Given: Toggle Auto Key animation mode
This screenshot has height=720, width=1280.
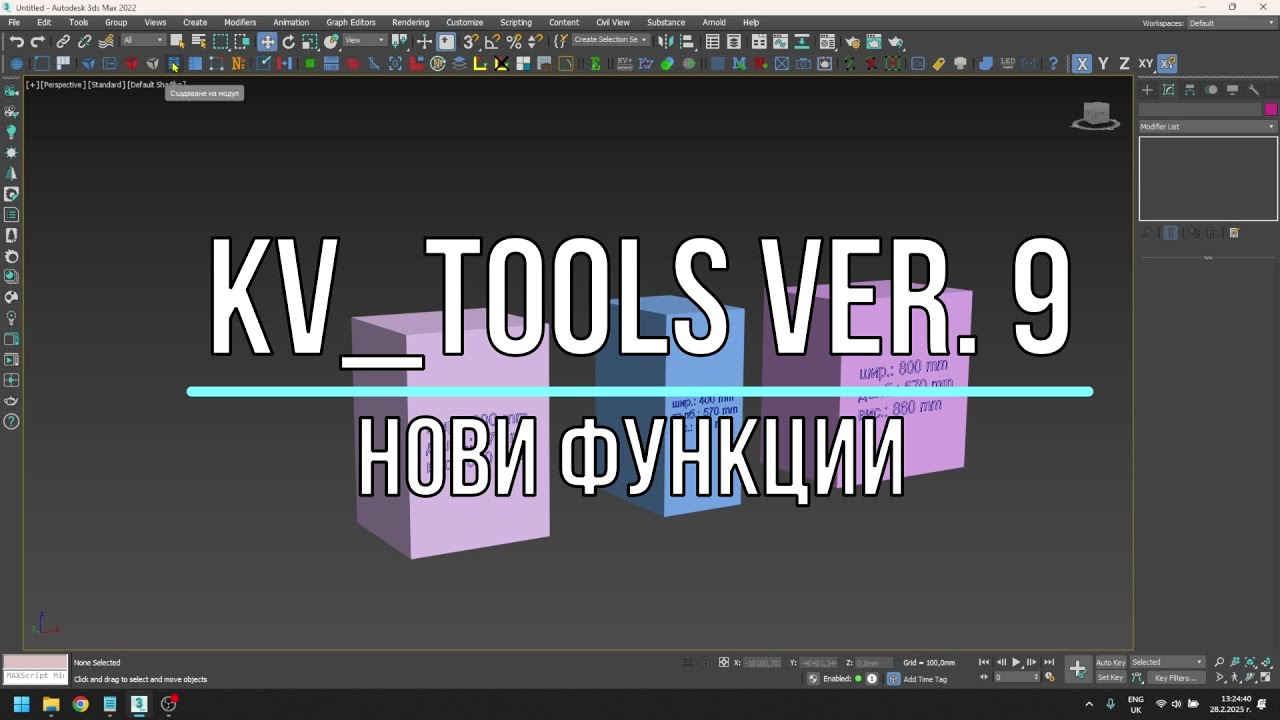Looking at the screenshot, I should tap(1111, 662).
